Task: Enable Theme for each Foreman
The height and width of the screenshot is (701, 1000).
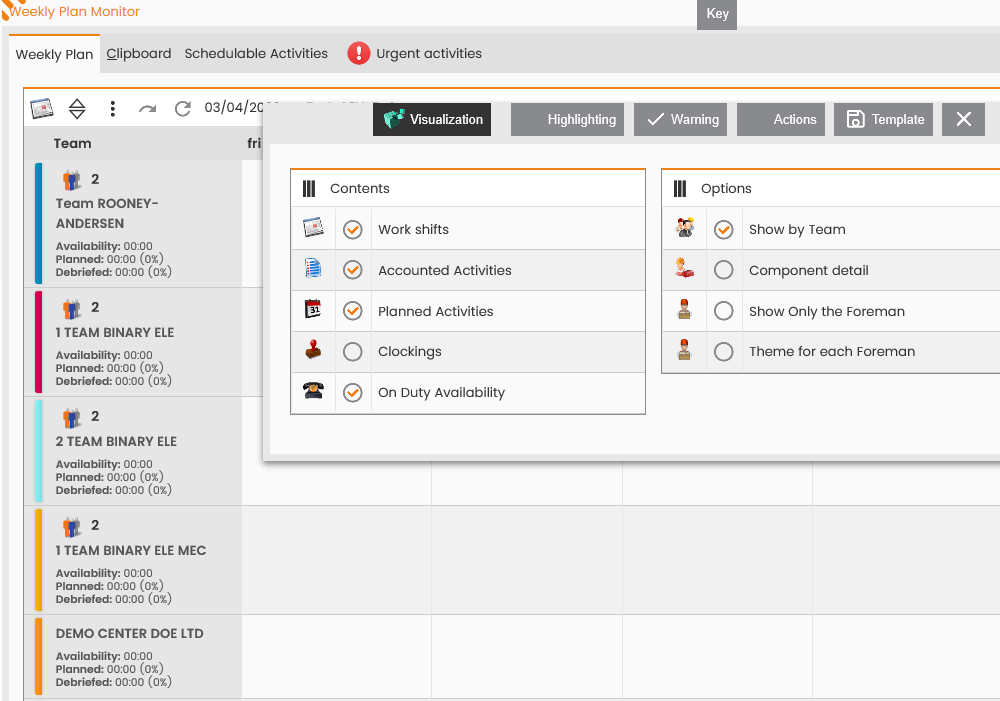Action: coord(724,351)
